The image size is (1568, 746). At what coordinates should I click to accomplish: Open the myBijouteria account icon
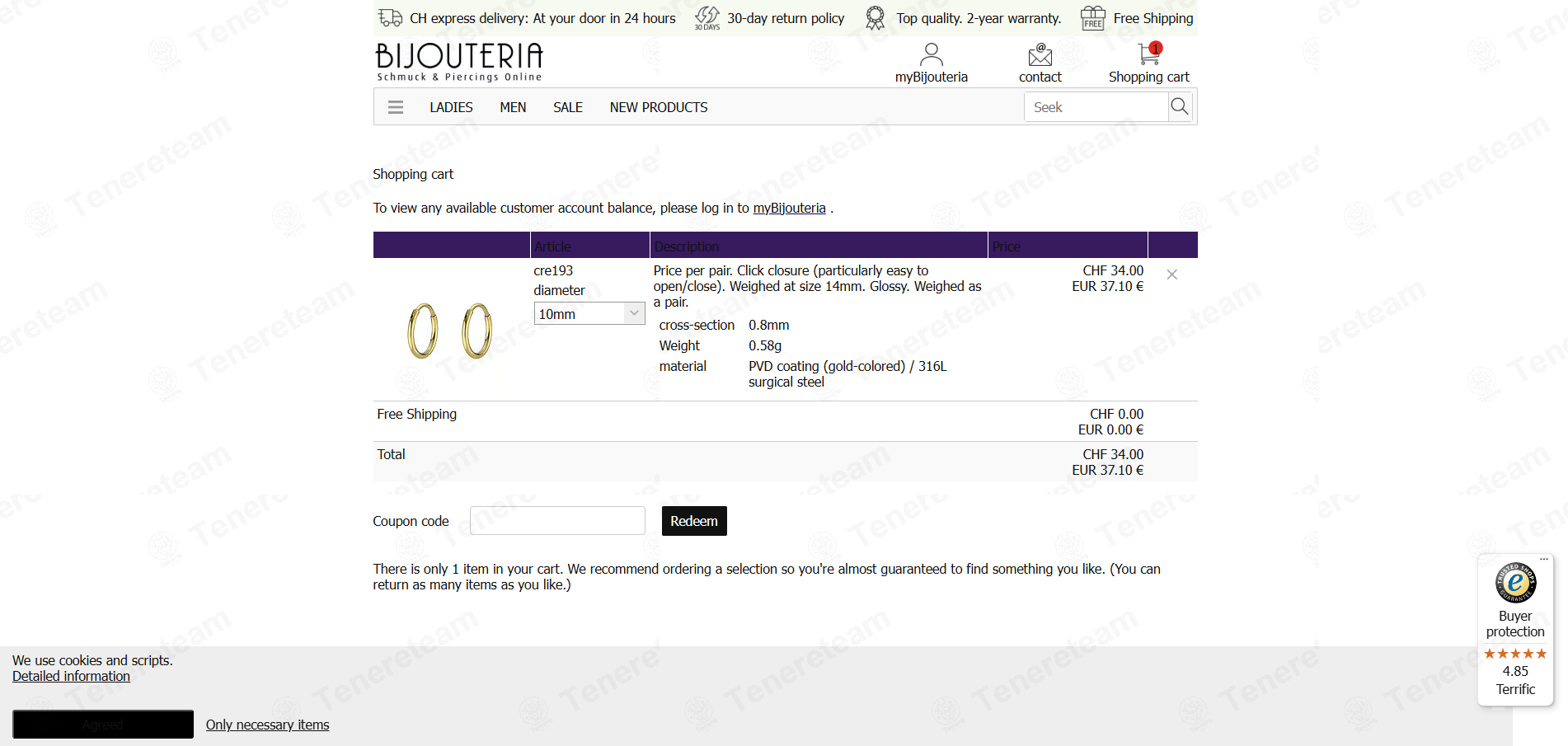click(x=932, y=54)
